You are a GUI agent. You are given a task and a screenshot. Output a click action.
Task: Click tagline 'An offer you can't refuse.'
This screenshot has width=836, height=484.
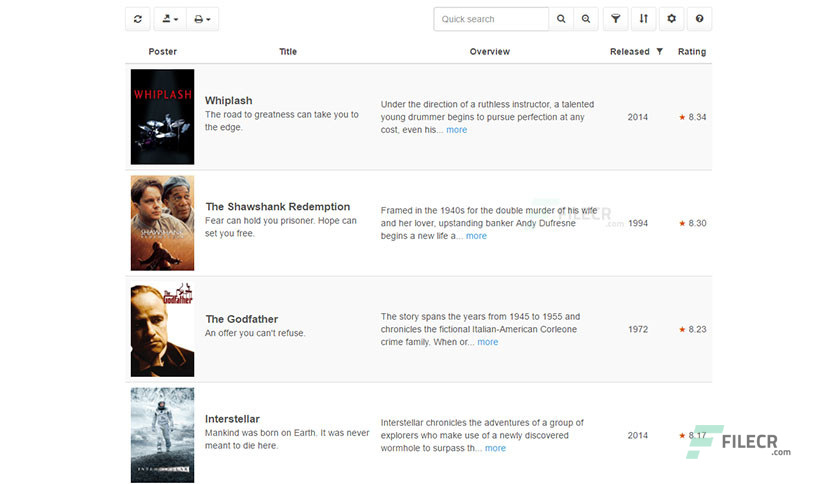[x=255, y=333]
